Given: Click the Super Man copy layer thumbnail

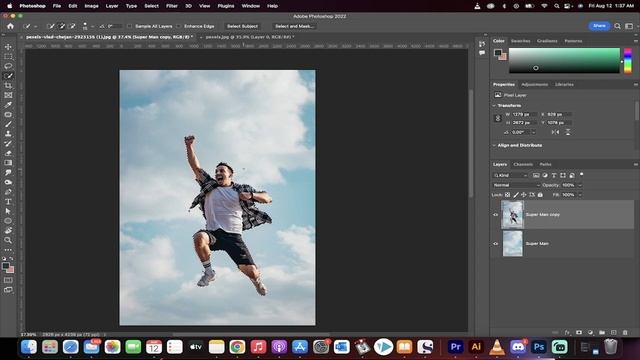Looking at the screenshot, I should (x=512, y=215).
